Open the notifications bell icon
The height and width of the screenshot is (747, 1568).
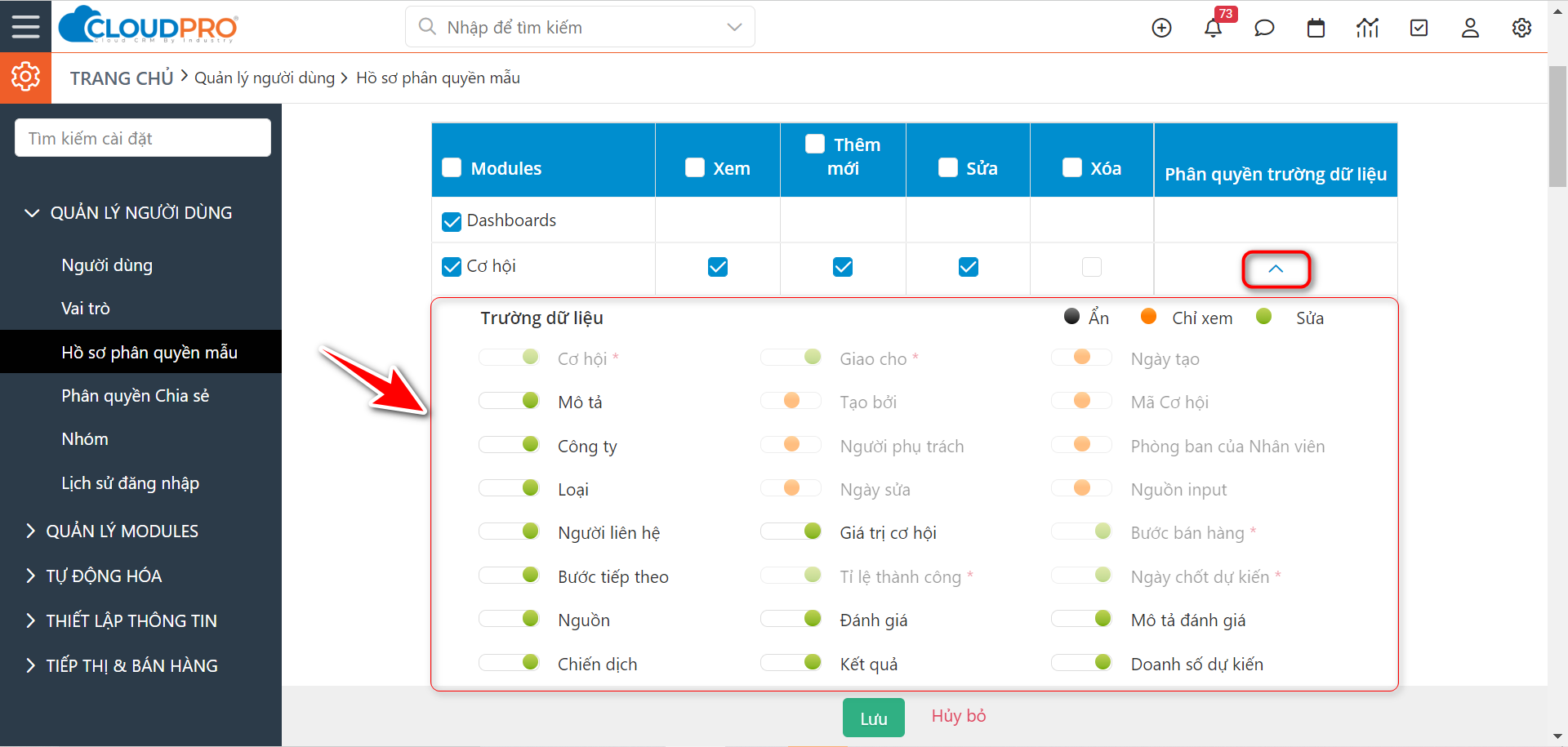[1213, 28]
